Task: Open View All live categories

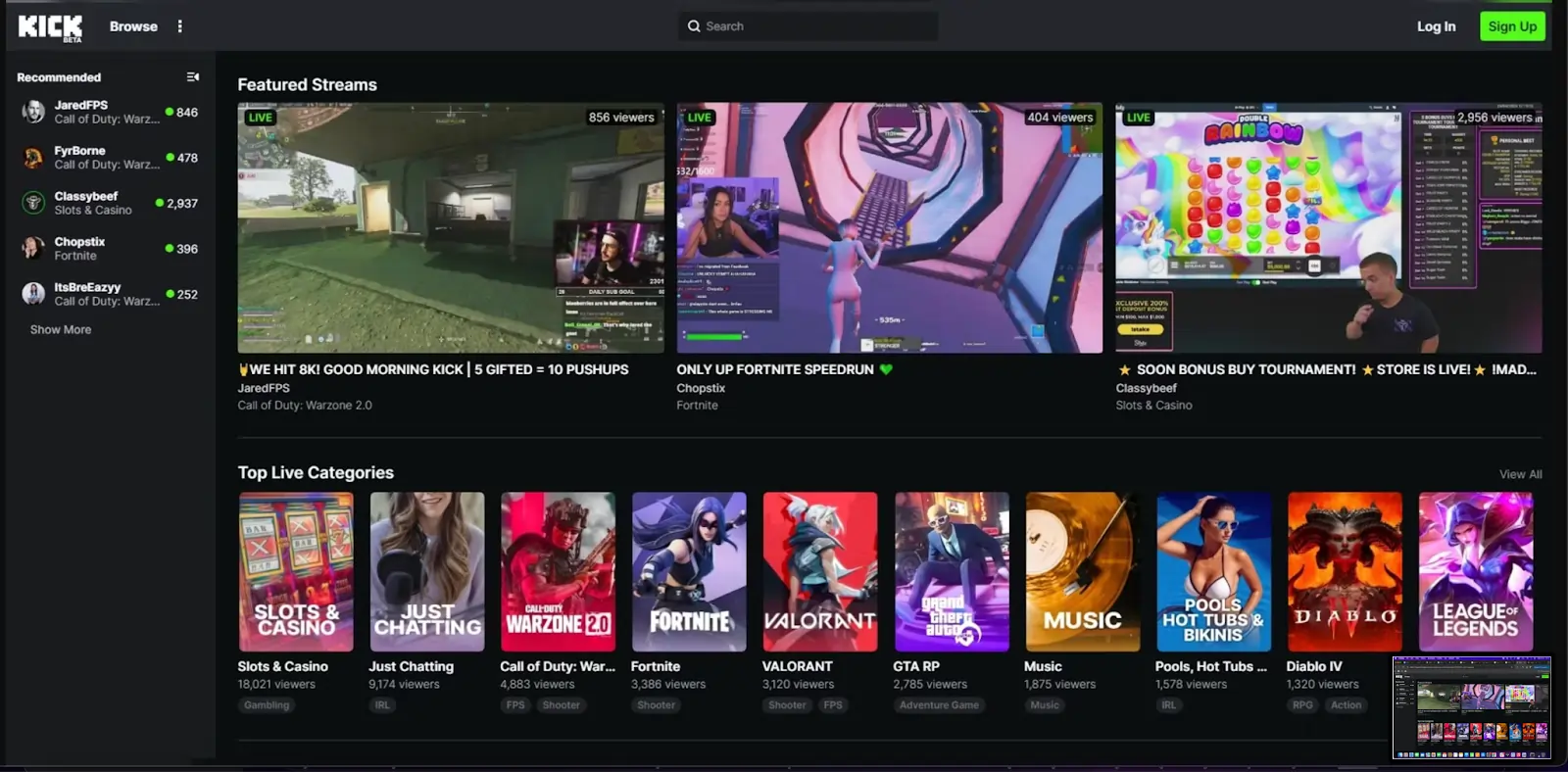Action: (x=1520, y=474)
